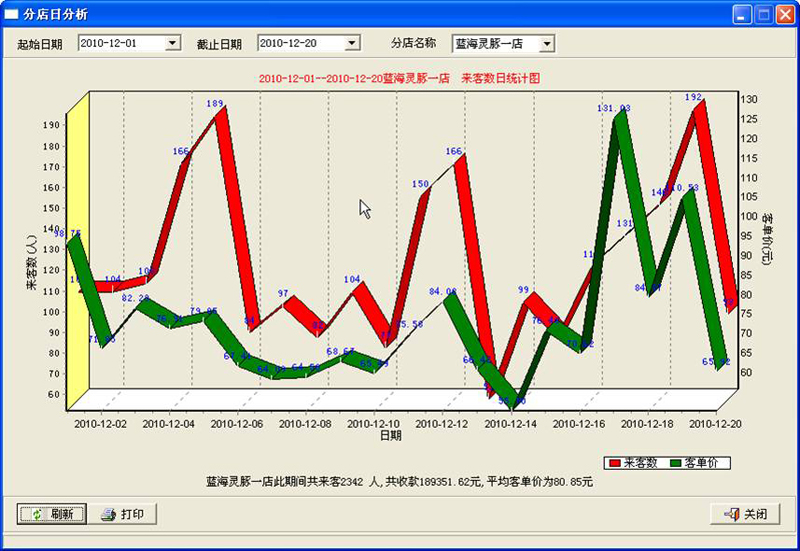
Task: Click the x-axis label 2010-12-06
Action: point(237,424)
